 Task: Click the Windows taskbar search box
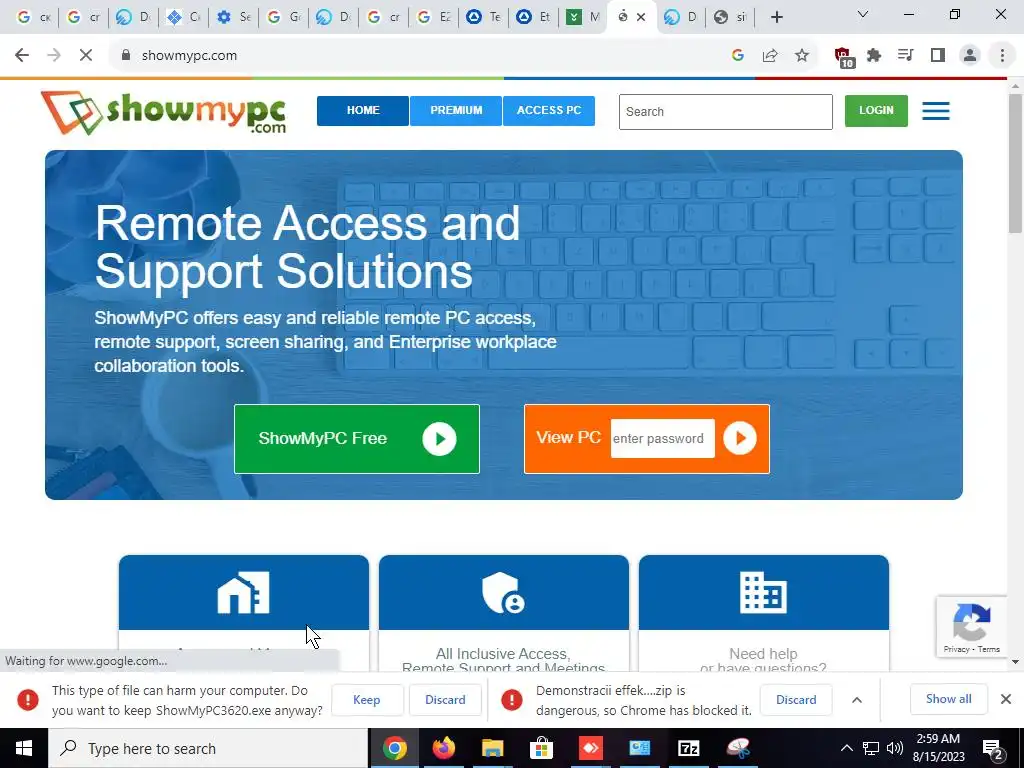(x=208, y=748)
